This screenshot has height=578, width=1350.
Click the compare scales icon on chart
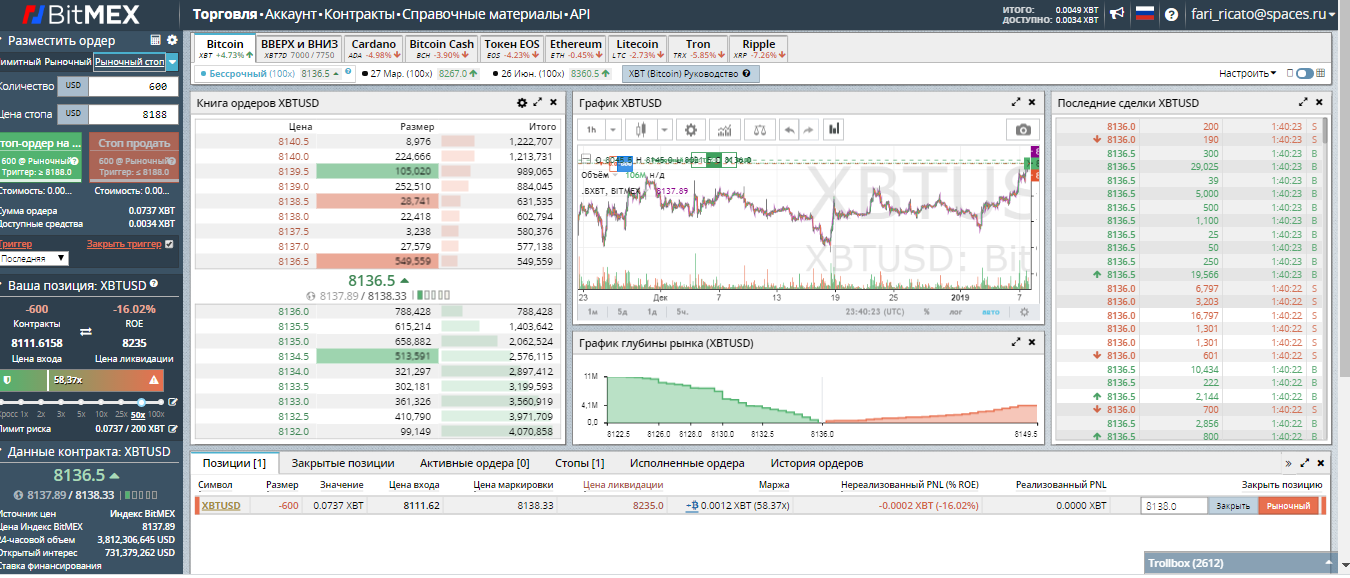click(759, 130)
